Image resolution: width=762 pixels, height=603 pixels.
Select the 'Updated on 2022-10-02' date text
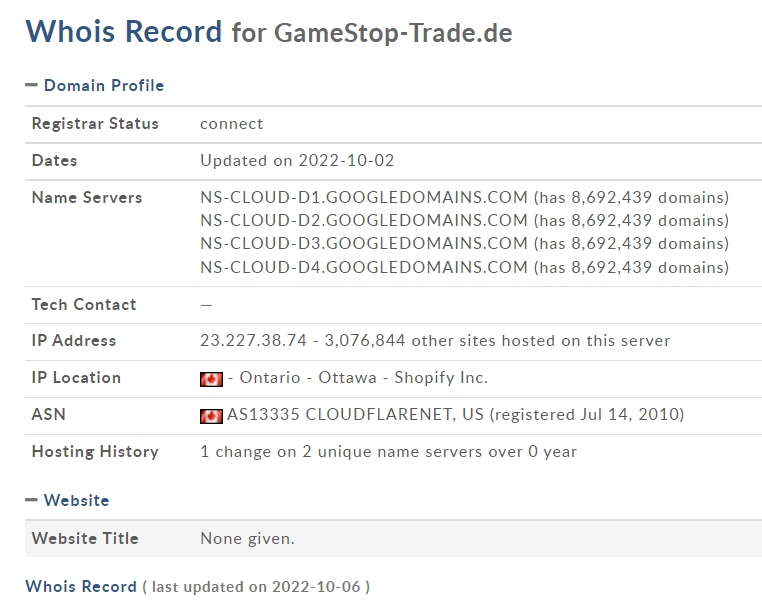pyautogui.click(x=297, y=160)
